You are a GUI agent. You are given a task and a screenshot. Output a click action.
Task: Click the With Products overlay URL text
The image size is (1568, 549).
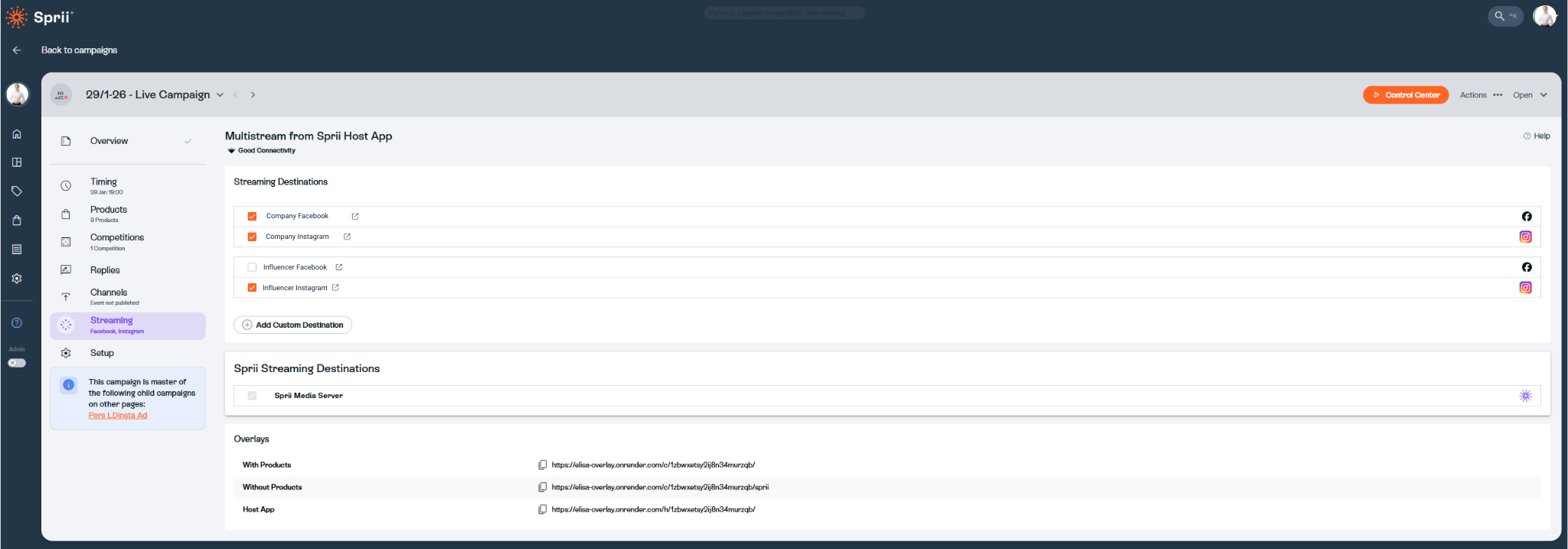point(653,465)
